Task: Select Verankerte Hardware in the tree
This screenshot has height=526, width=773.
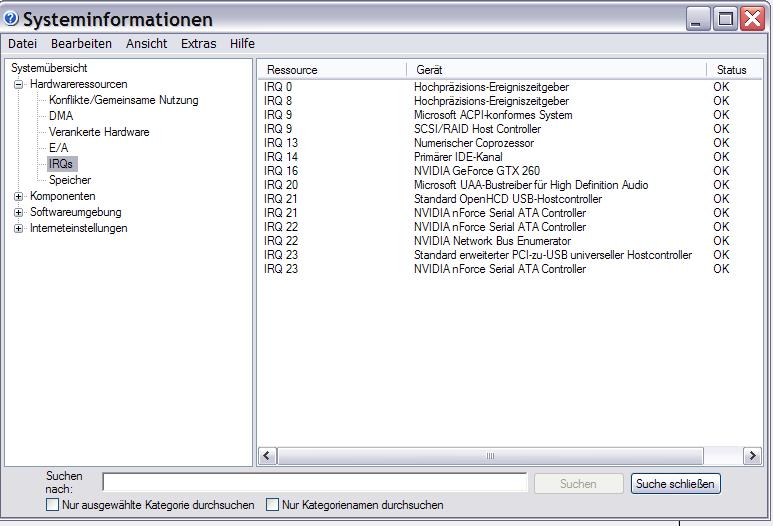Action: point(99,132)
